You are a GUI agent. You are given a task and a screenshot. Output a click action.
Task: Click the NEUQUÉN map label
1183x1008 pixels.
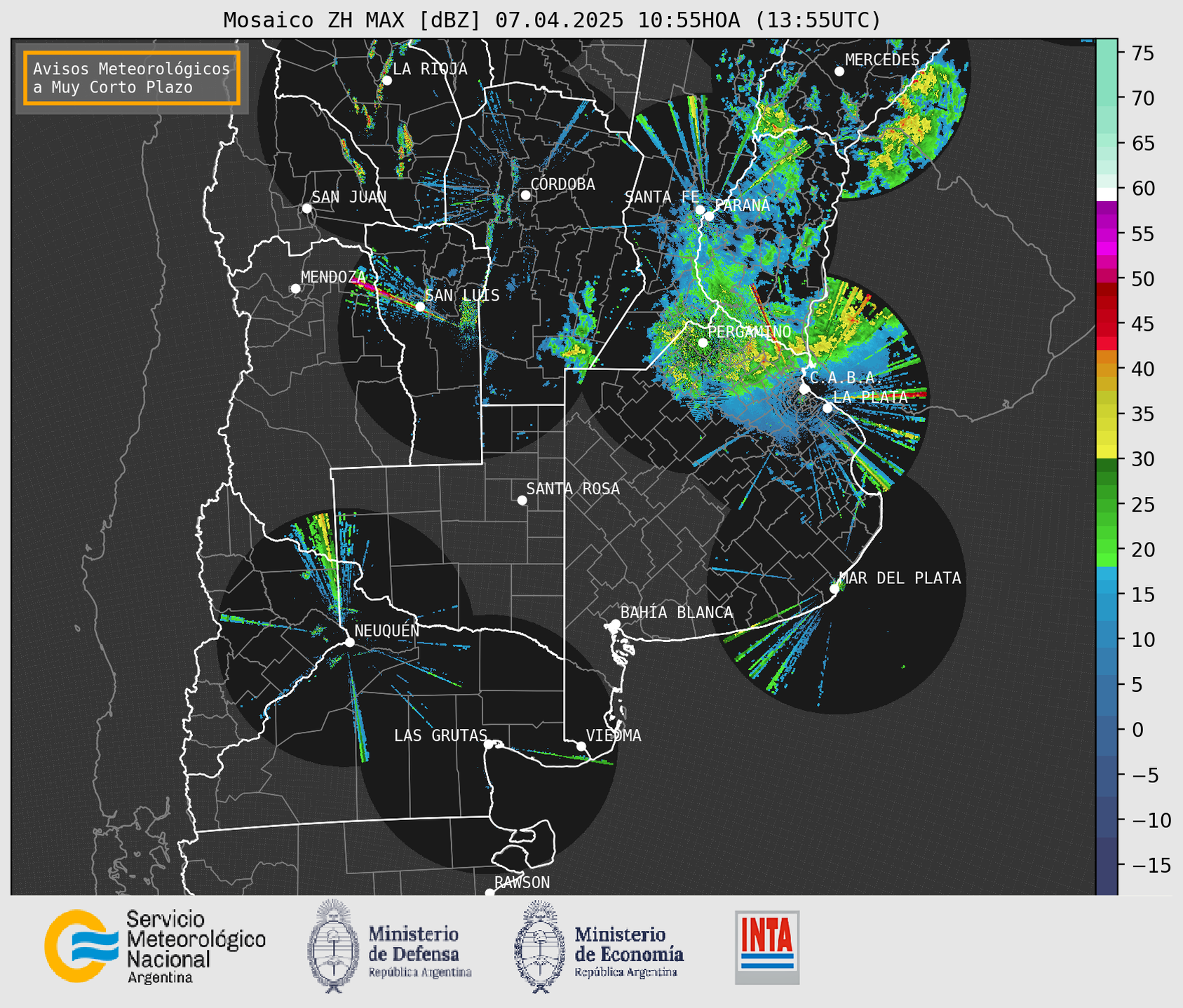(x=386, y=630)
